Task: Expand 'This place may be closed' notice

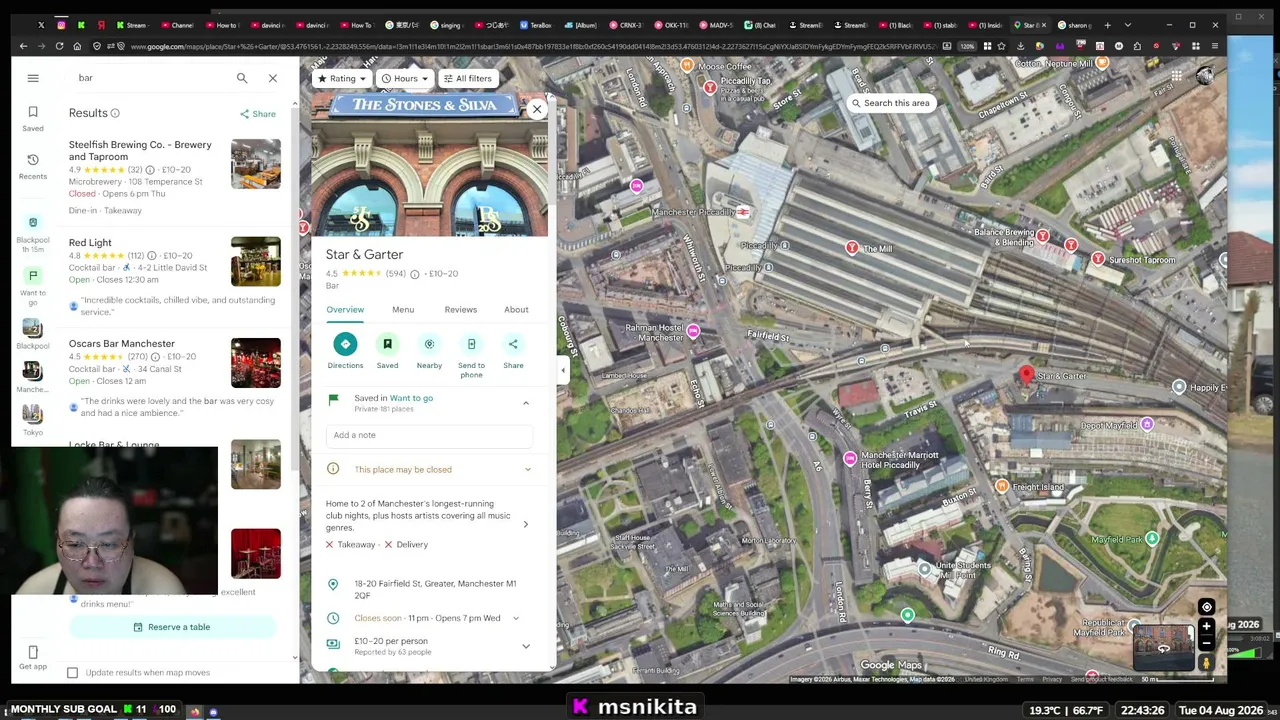Action: 528,469
